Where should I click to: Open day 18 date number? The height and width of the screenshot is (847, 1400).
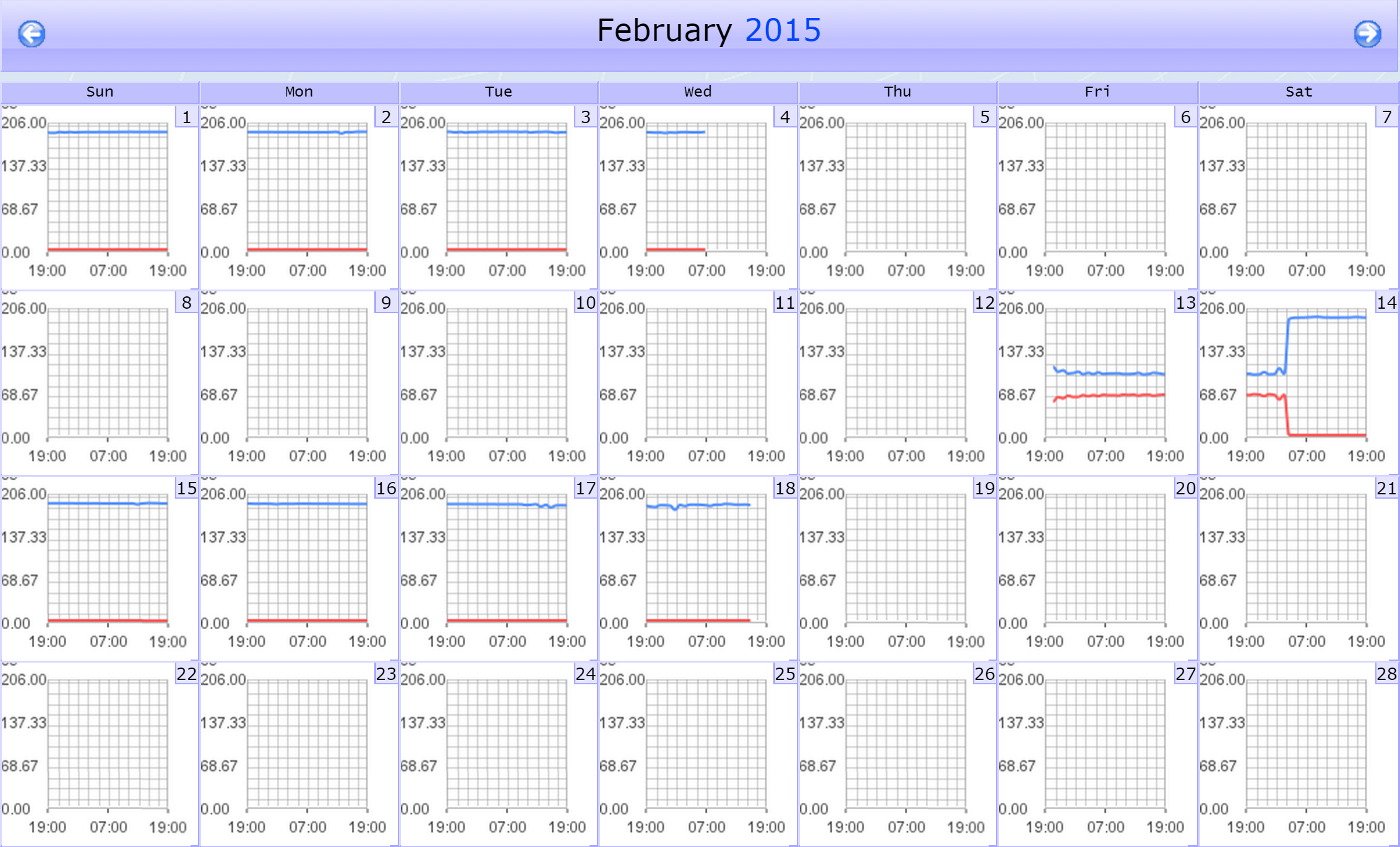coord(785,488)
